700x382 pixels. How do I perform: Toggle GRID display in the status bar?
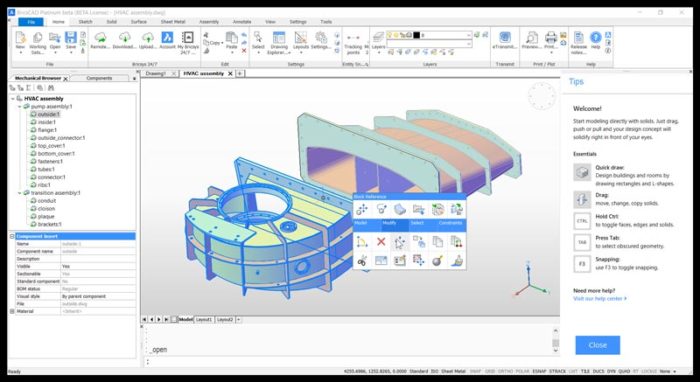[x=490, y=371]
